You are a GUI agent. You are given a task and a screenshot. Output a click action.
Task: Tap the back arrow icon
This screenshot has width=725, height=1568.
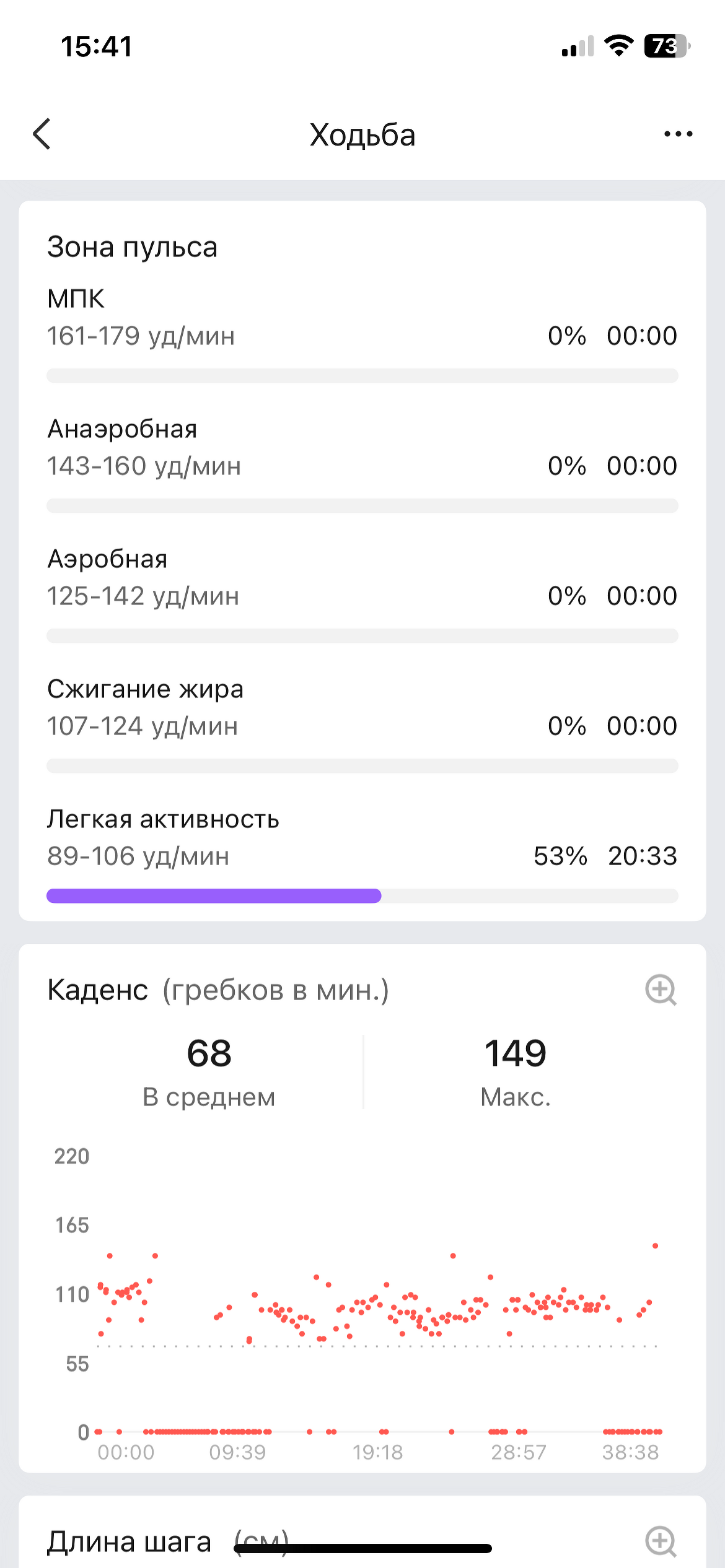(42, 134)
